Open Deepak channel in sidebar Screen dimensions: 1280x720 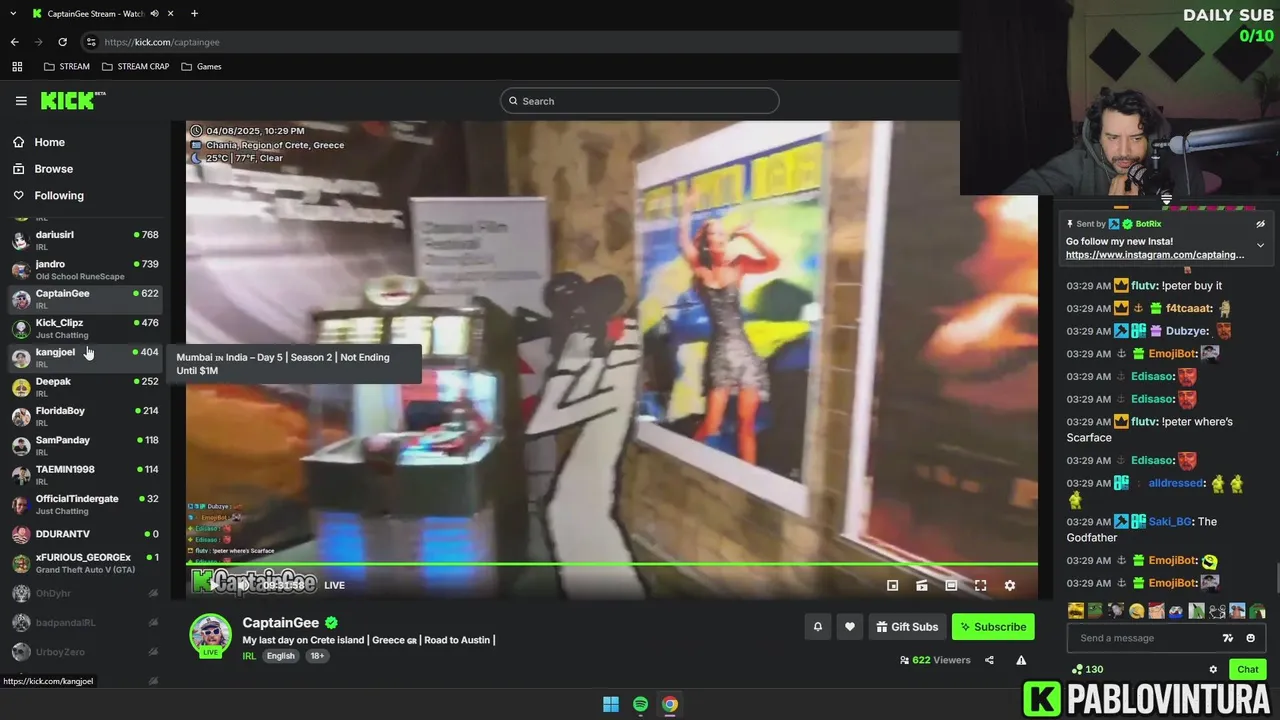(x=85, y=387)
